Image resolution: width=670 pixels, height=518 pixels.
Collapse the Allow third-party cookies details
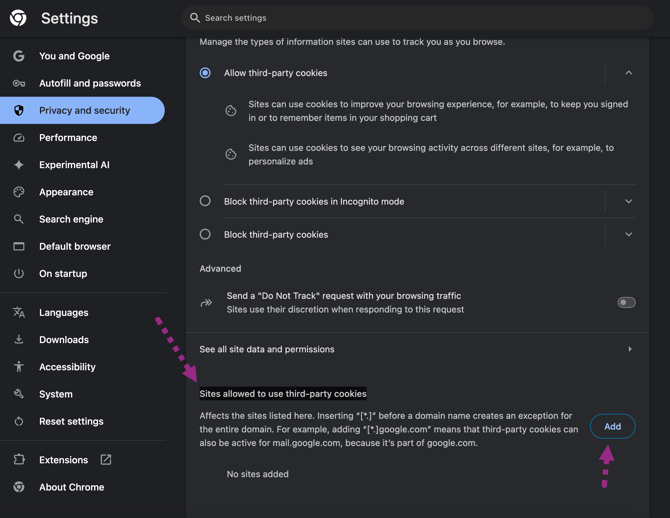(628, 73)
